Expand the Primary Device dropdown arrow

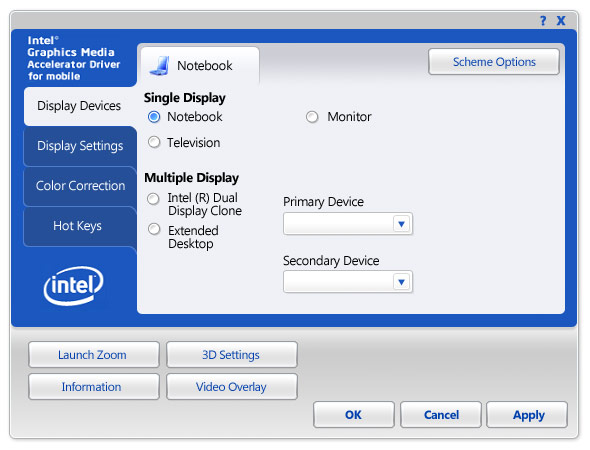[x=401, y=224]
